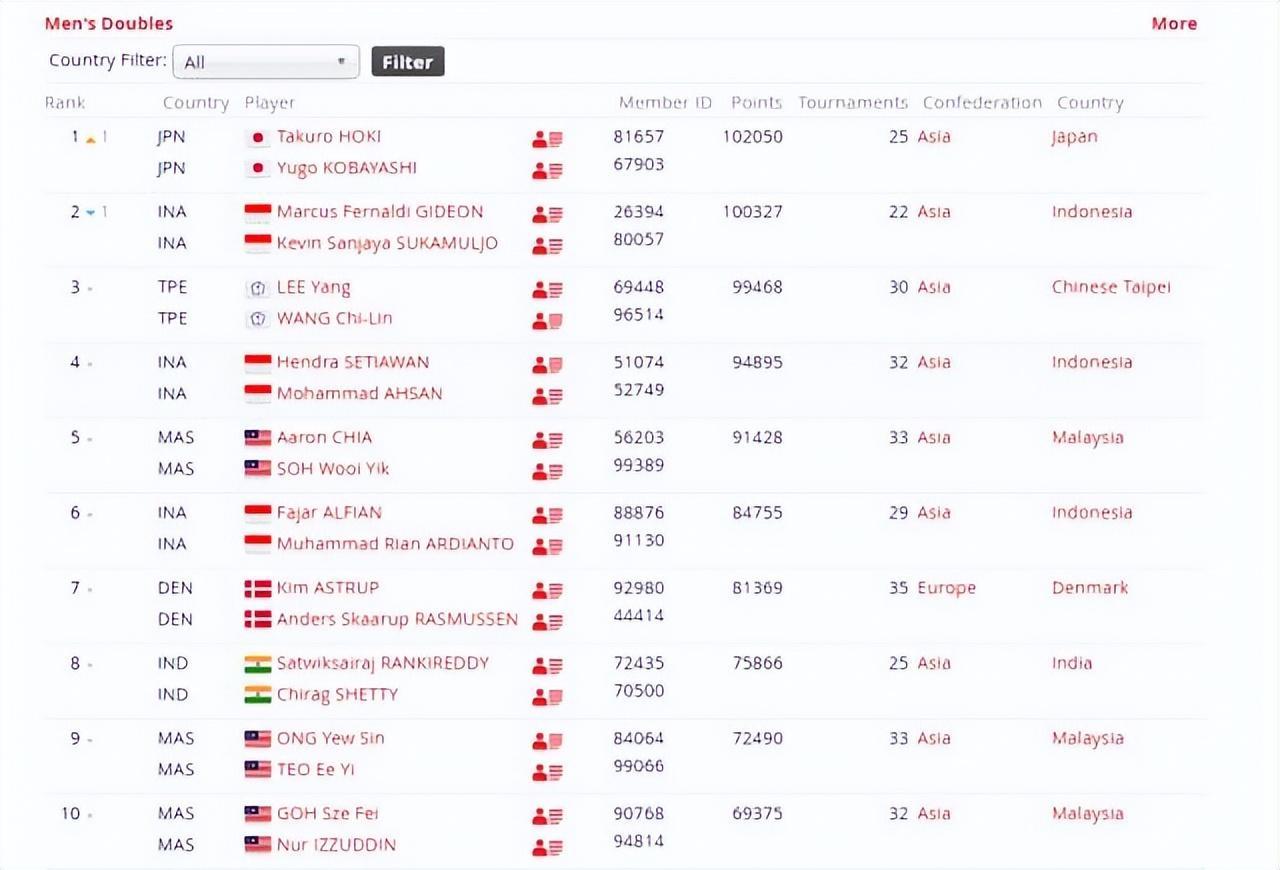The height and width of the screenshot is (870, 1280).
Task: Open Marcus Fernaldi GIDEON's player page
Action: [x=379, y=212]
